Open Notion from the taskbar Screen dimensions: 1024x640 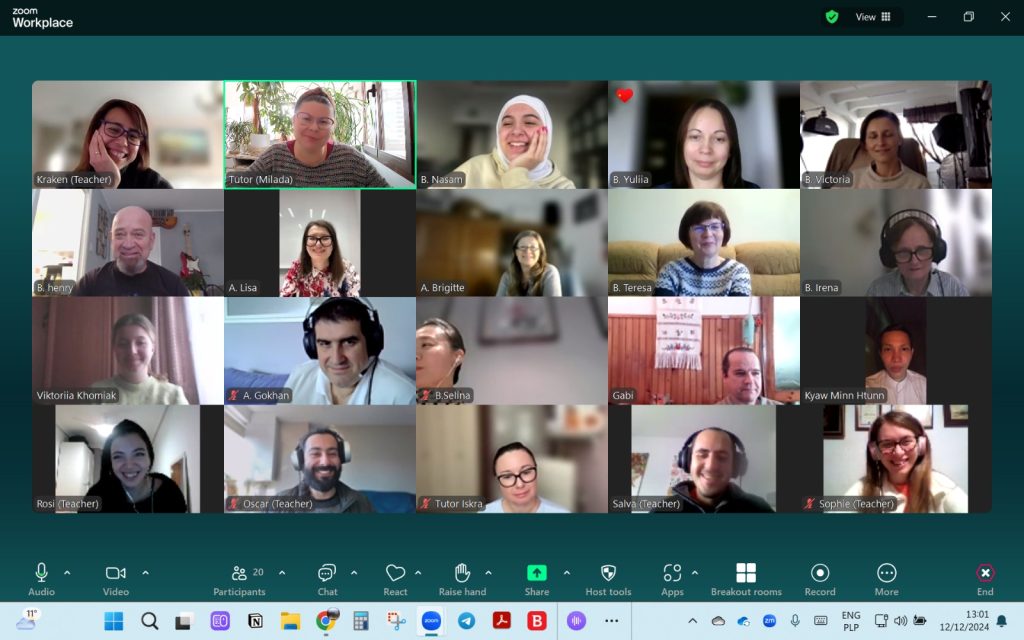pos(255,621)
